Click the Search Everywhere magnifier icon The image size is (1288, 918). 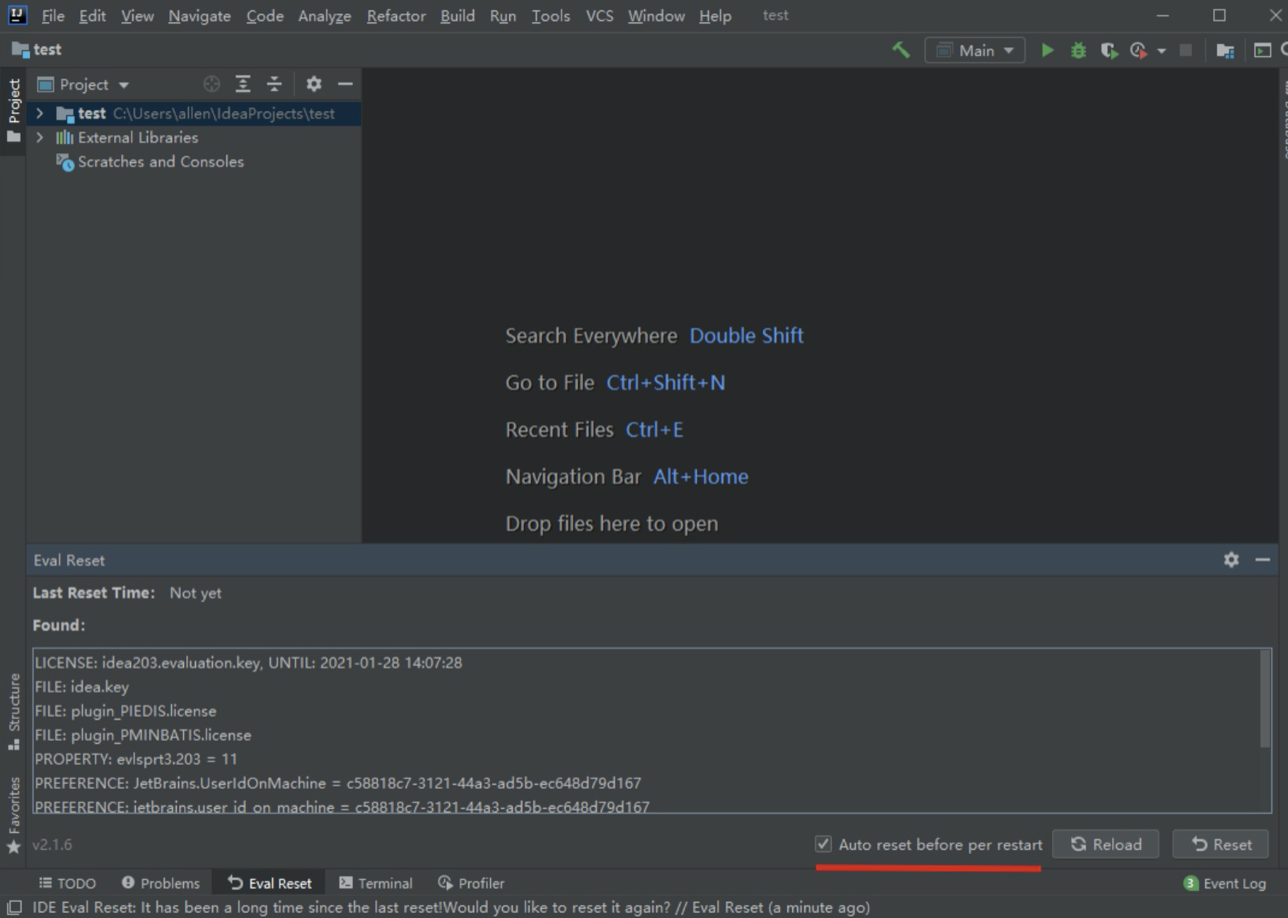pos(1283,50)
